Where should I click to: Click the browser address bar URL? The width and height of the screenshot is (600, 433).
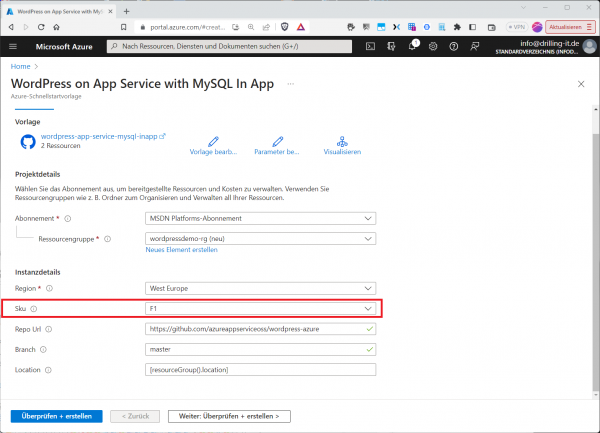click(x=188, y=27)
